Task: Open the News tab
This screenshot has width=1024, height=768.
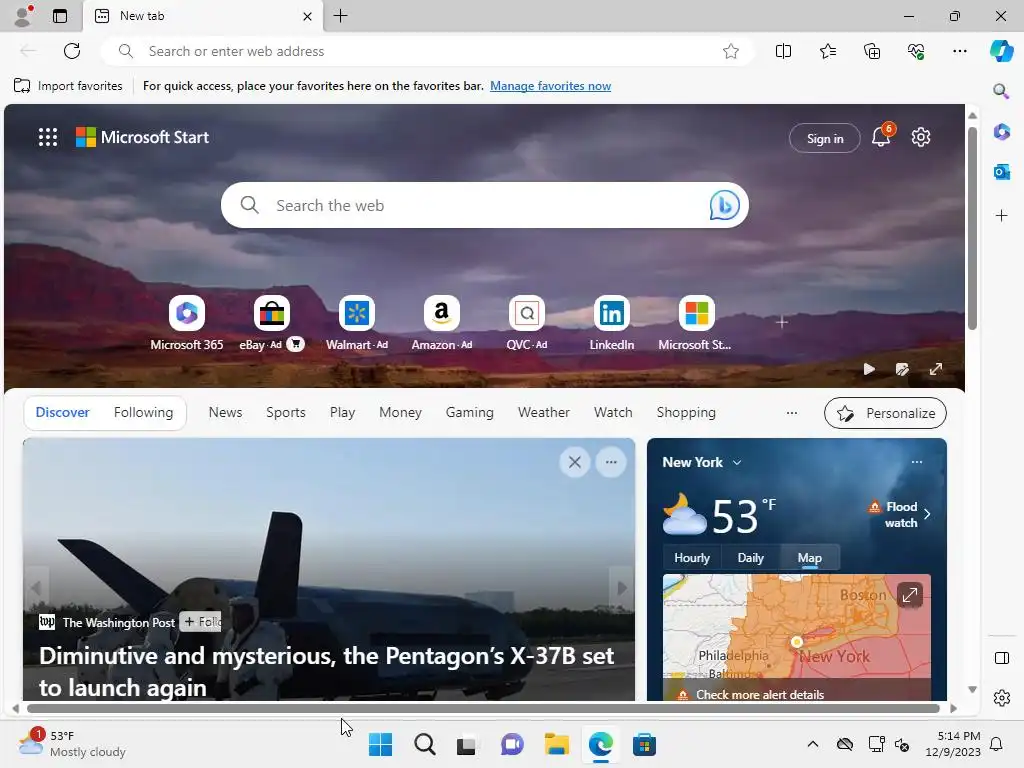Action: 225,412
